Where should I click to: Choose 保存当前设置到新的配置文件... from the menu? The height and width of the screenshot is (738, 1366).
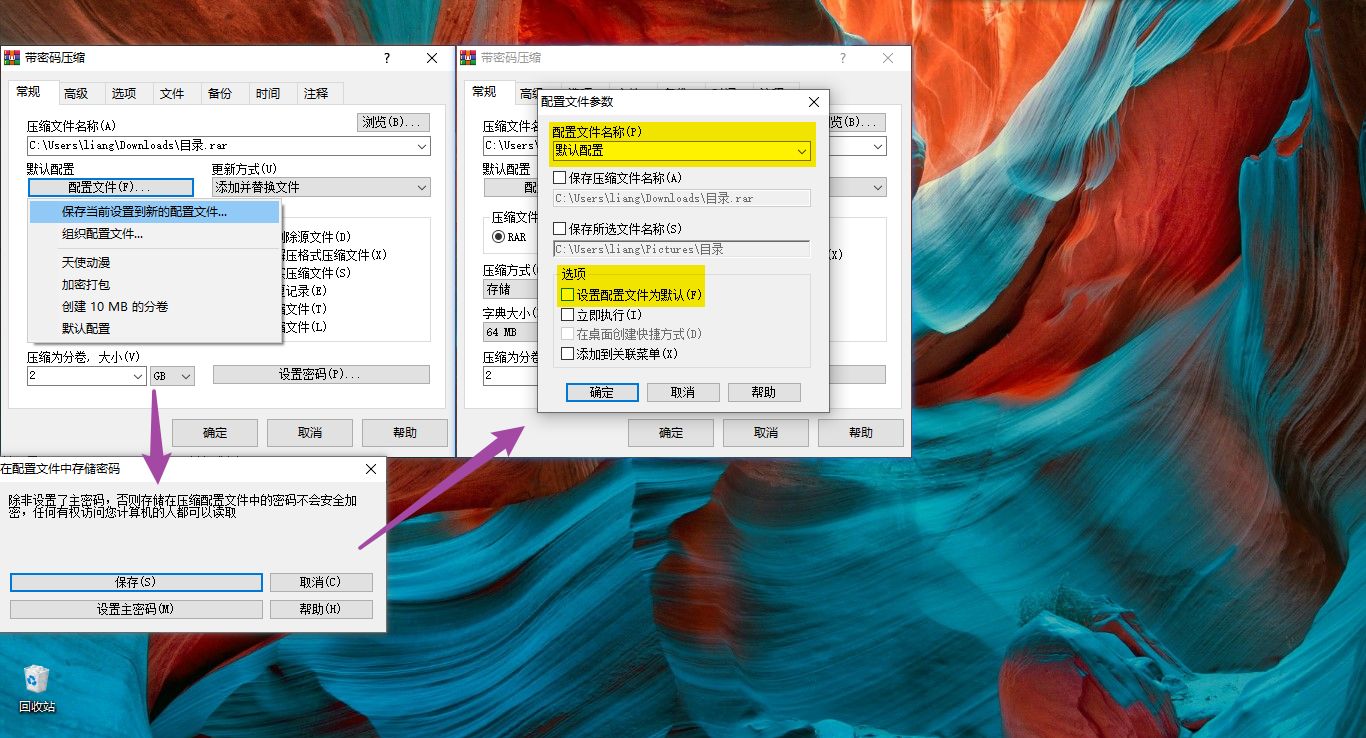point(154,212)
